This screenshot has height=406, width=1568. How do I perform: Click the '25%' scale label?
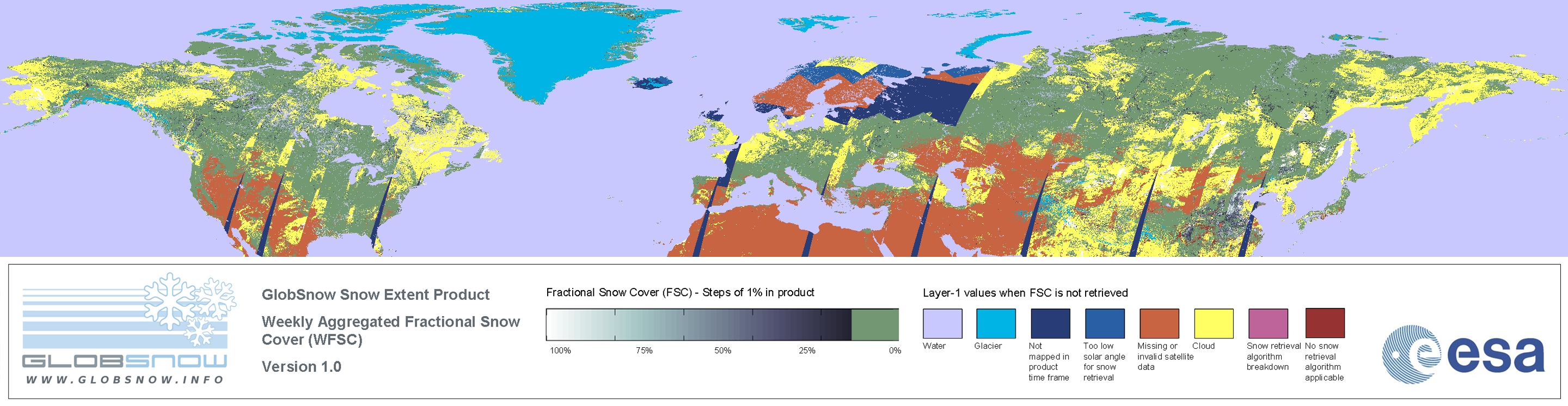[807, 350]
